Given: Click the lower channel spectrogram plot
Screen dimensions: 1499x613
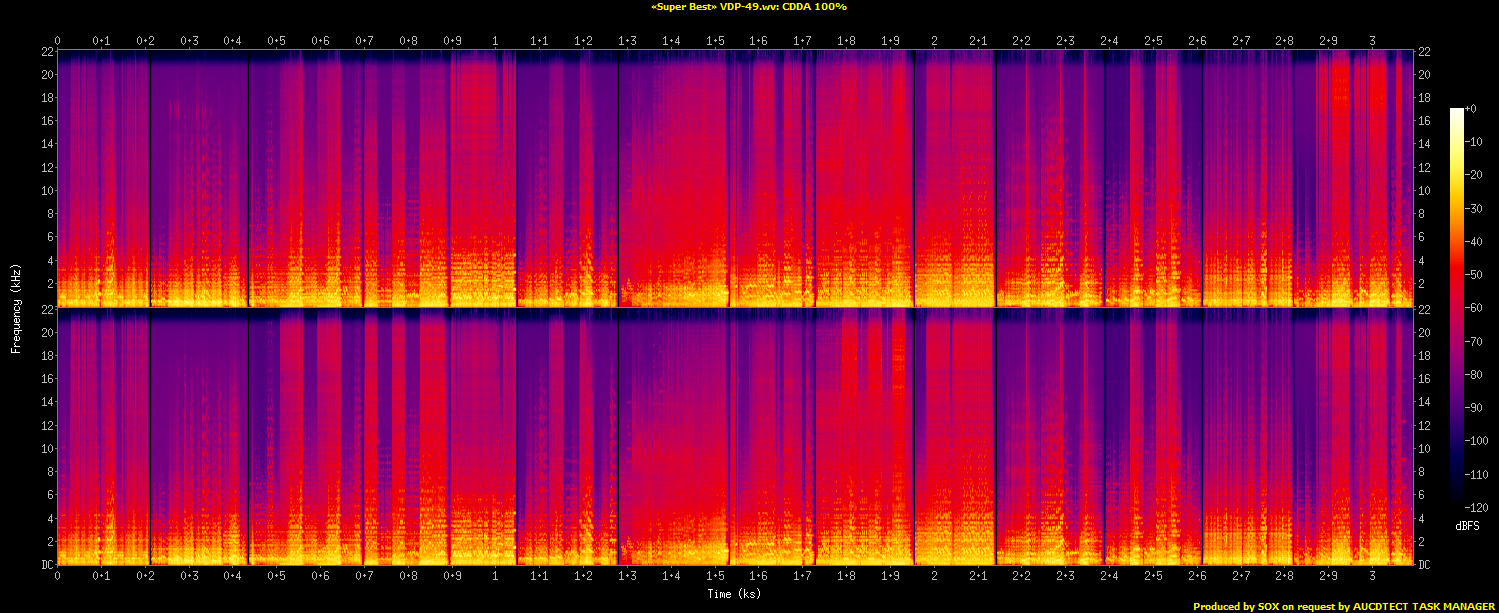Looking at the screenshot, I should (x=735, y=436).
